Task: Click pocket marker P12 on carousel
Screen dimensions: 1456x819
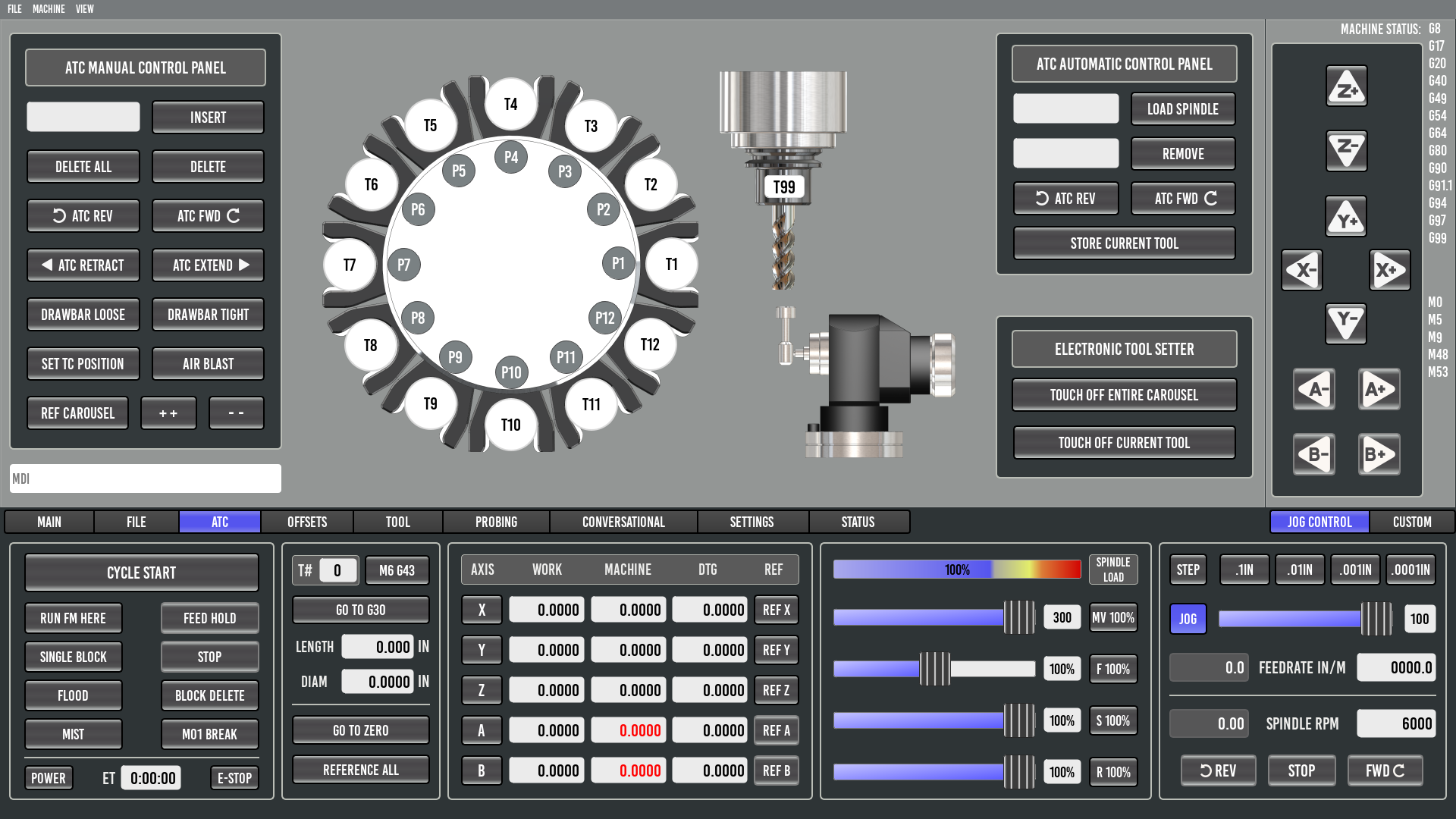Action: [x=604, y=318]
